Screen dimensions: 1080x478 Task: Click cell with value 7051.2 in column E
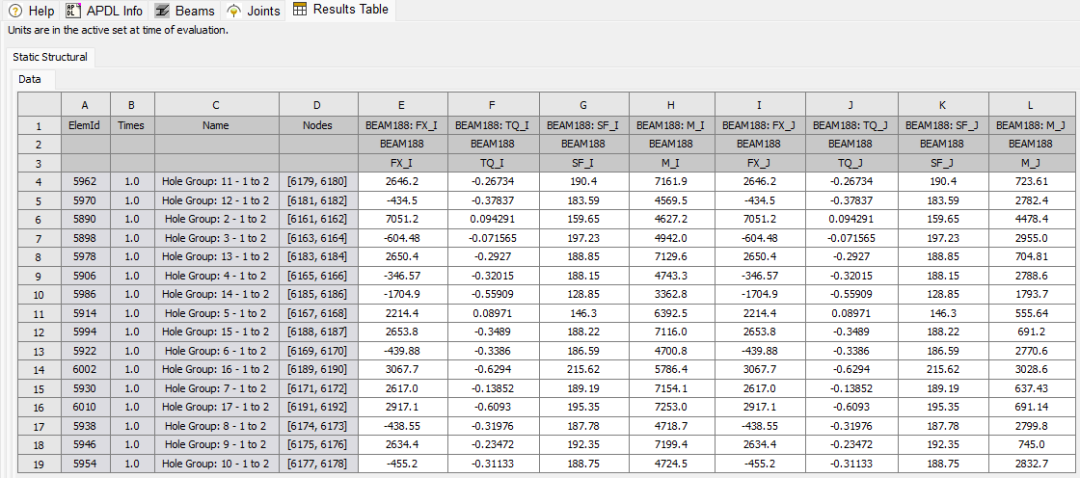[x=402, y=219]
